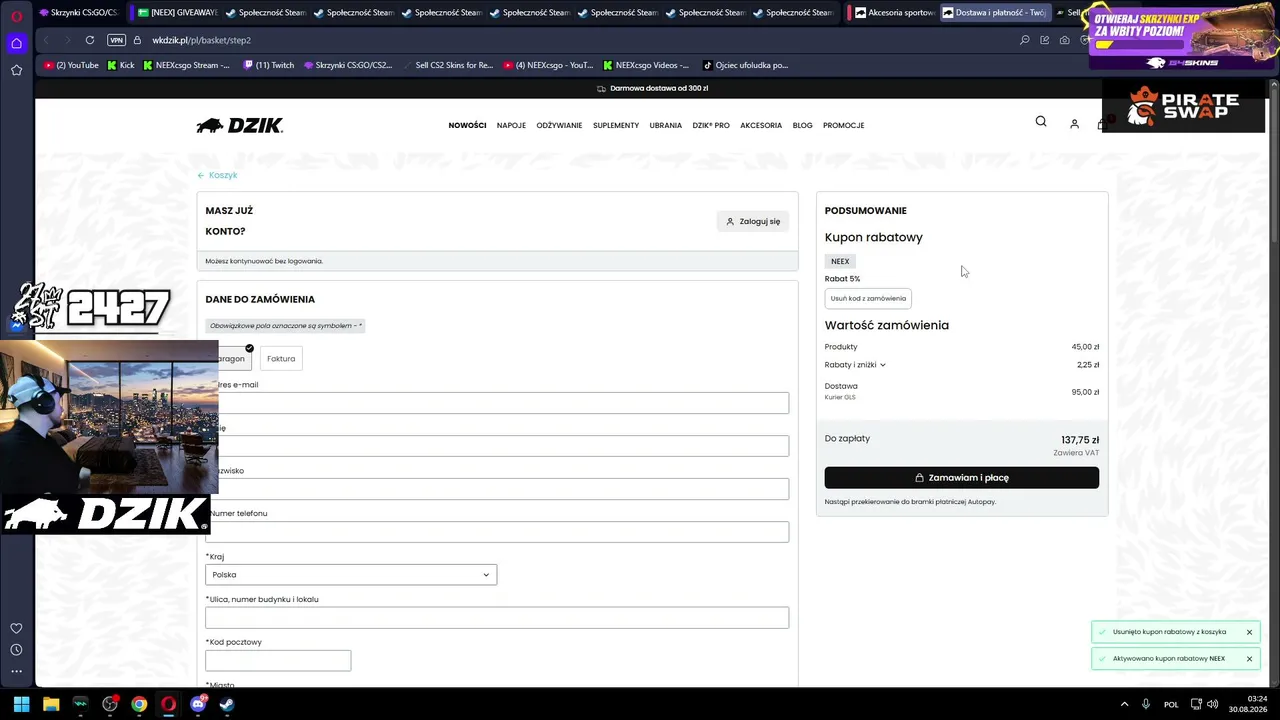Open the user account icon in the header

coord(1074,124)
